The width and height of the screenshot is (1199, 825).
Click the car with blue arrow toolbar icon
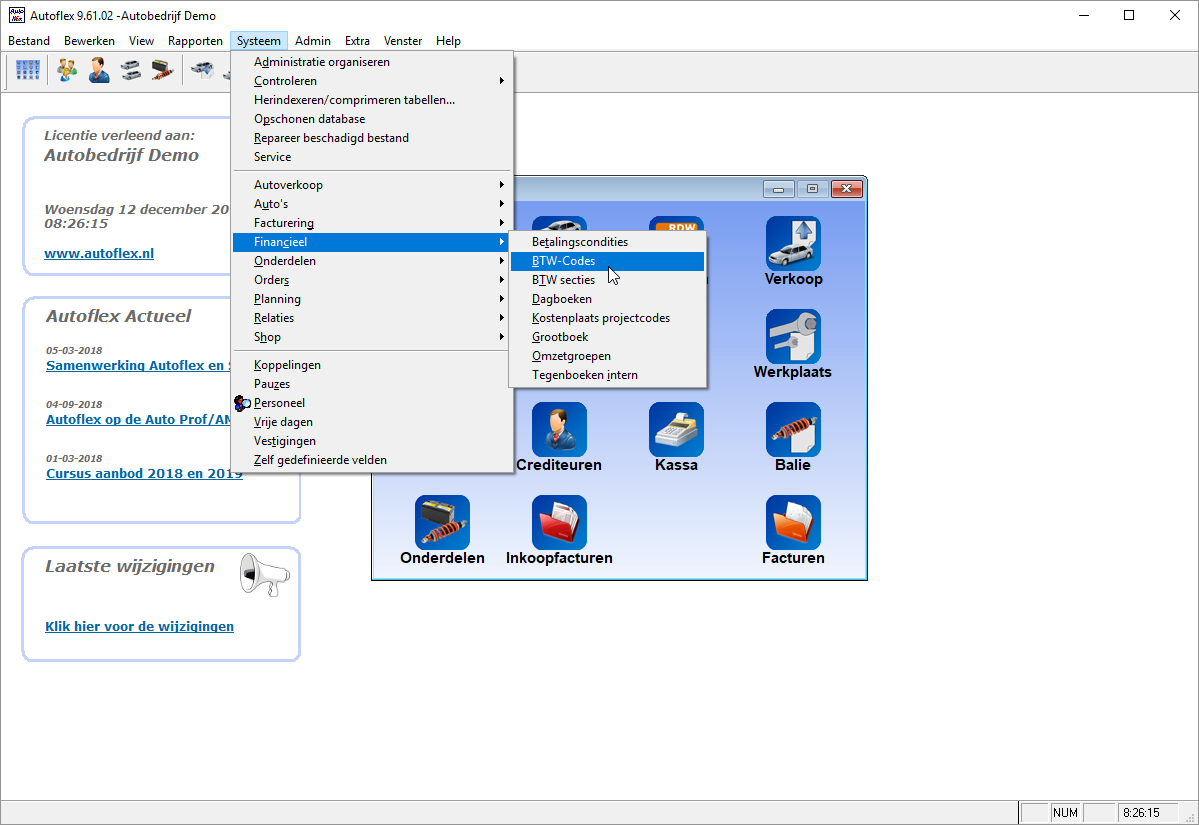click(x=203, y=71)
